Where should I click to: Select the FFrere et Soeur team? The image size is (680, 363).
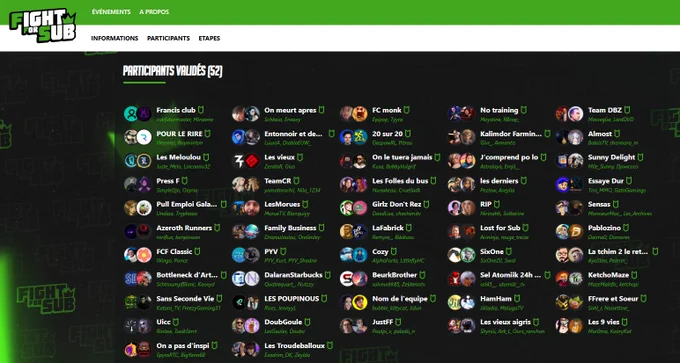[x=613, y=298]
